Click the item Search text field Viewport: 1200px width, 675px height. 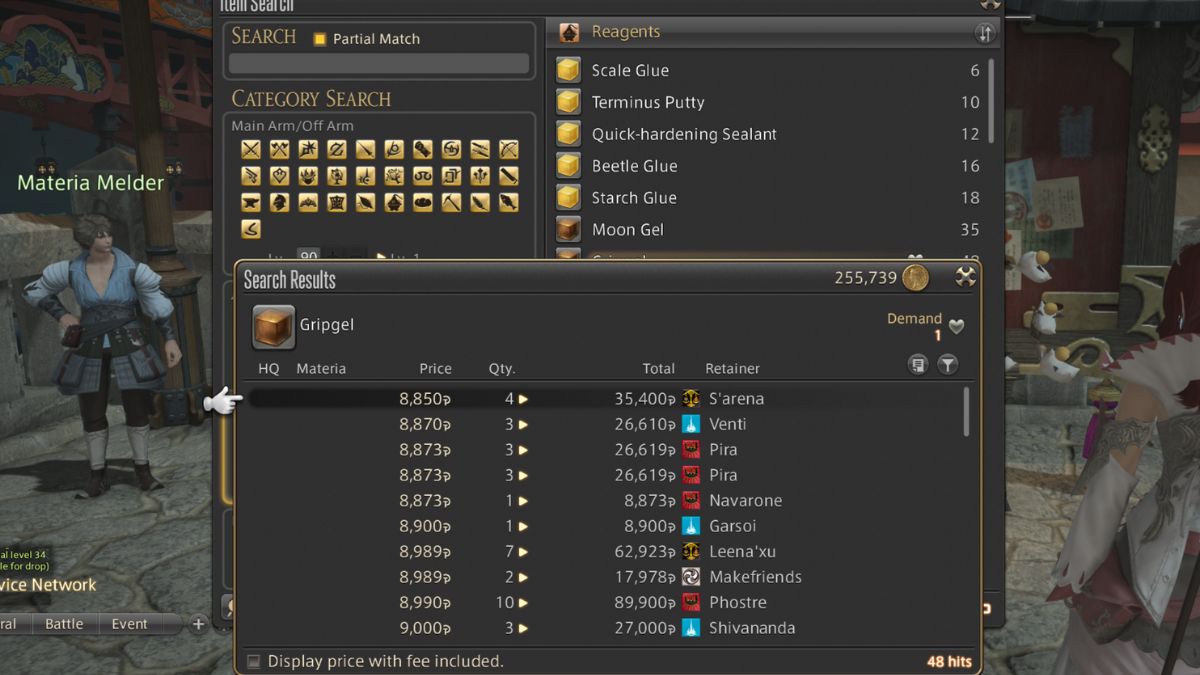click(379, 64)
